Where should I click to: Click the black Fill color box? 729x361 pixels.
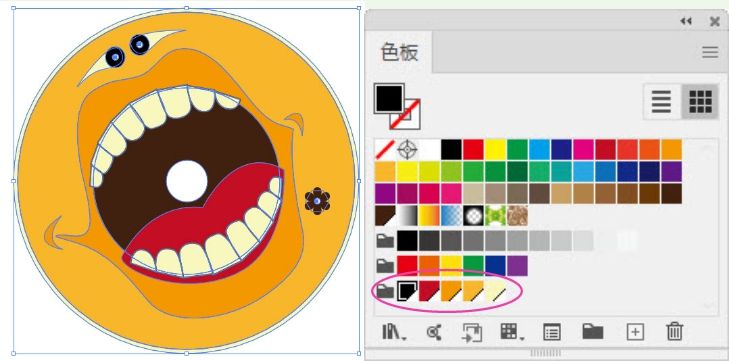click(x=389, y=99)
